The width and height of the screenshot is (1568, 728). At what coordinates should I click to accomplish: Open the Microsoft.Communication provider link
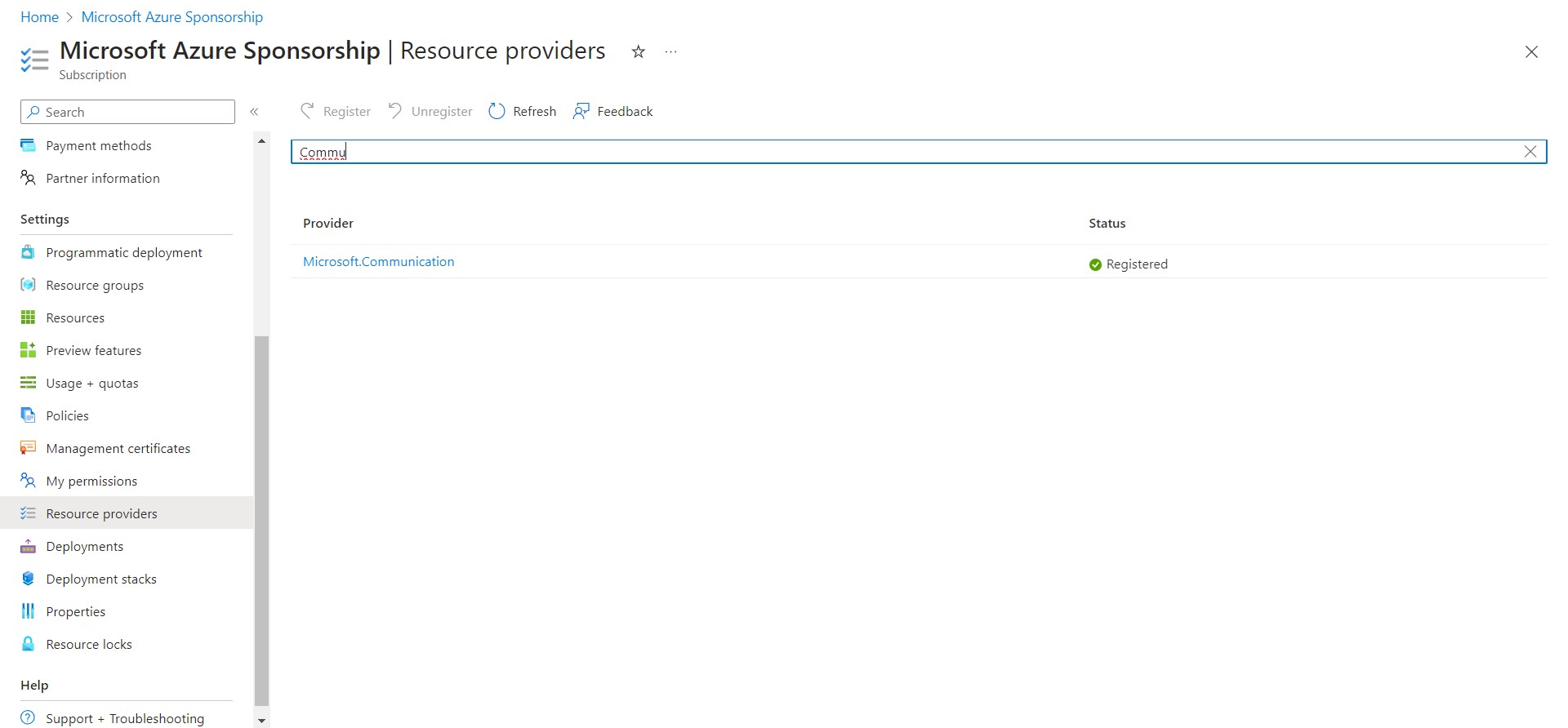click(x=379, y=261)
